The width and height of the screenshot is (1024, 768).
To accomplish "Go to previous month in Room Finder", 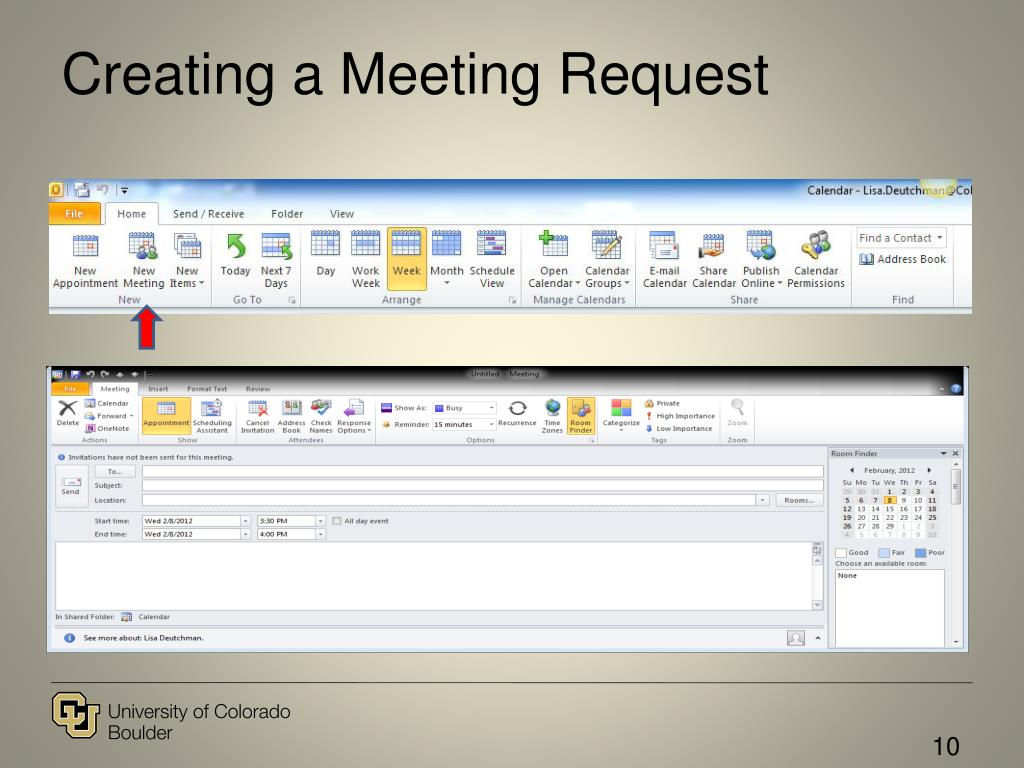I will pos(852,470).
